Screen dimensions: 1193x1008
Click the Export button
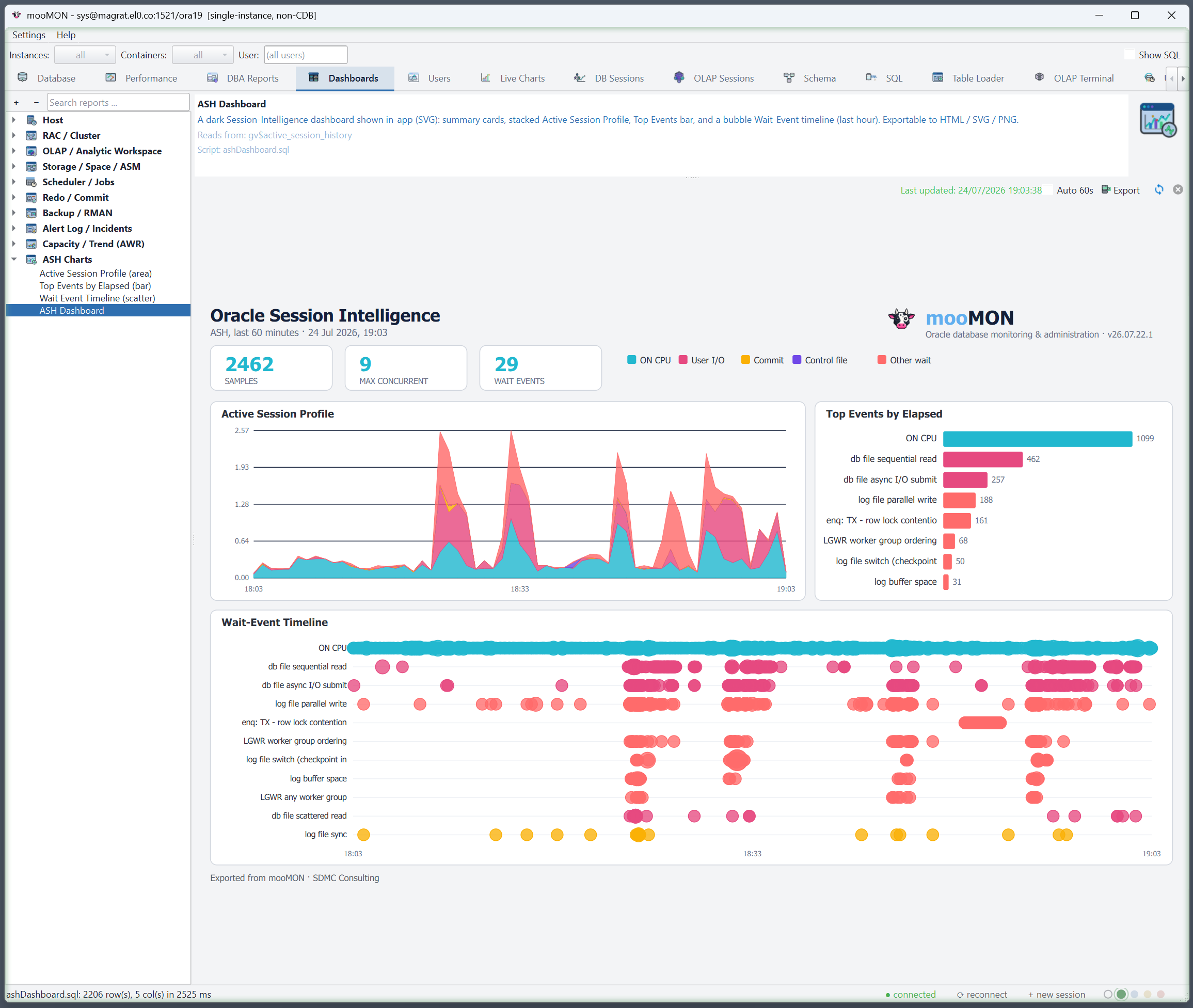(x=1120, y=190)
